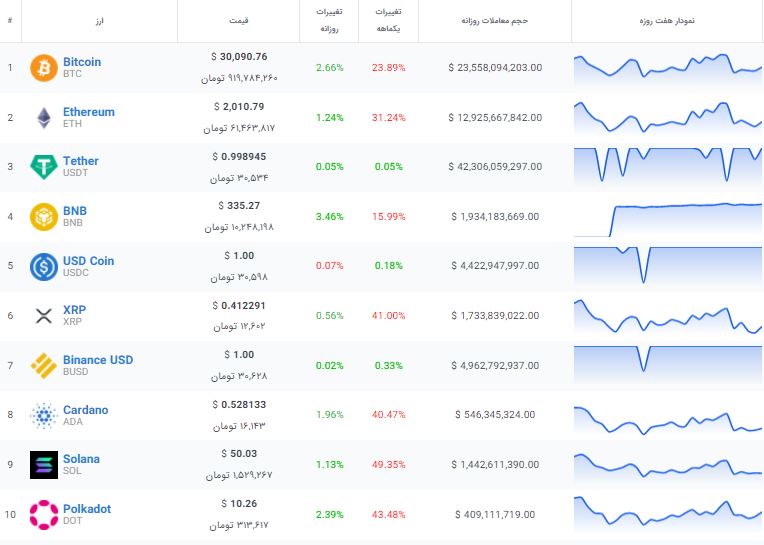Sort by حجم معاملات روزانه column header
Viewport: 764px width, 545px height.
[x=495, y=20]
